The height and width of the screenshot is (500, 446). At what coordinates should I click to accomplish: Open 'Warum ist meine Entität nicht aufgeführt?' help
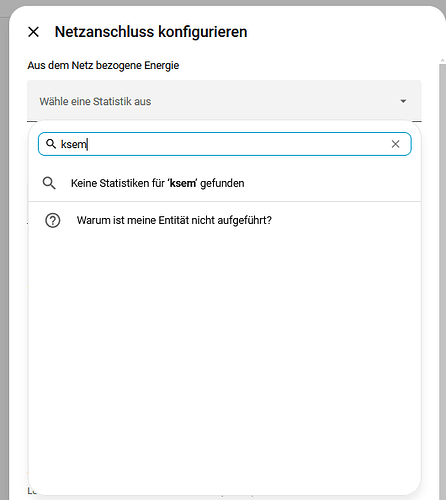[x=225, y=220]
